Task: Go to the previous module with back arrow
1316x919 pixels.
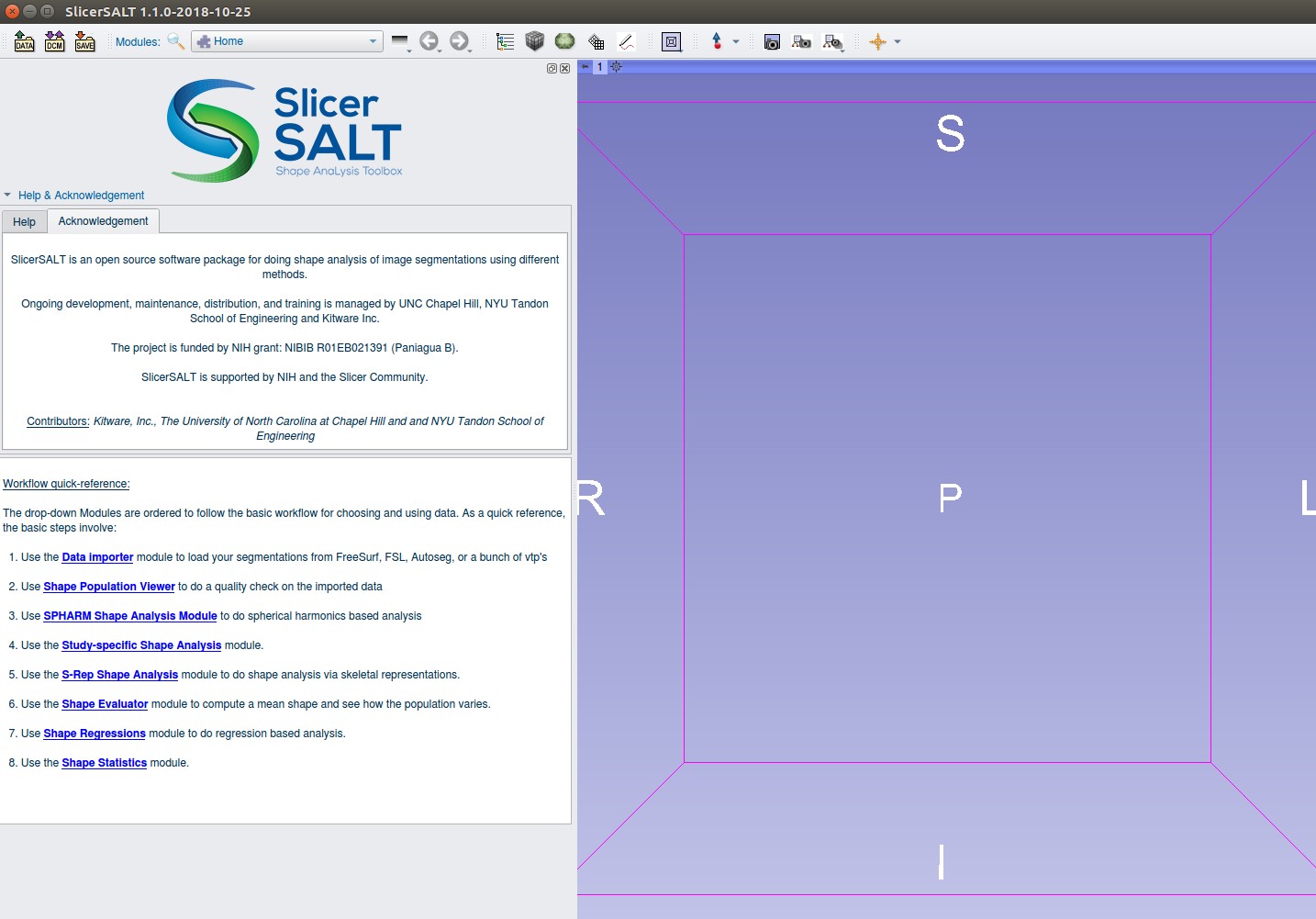Action: click(429, 41)
